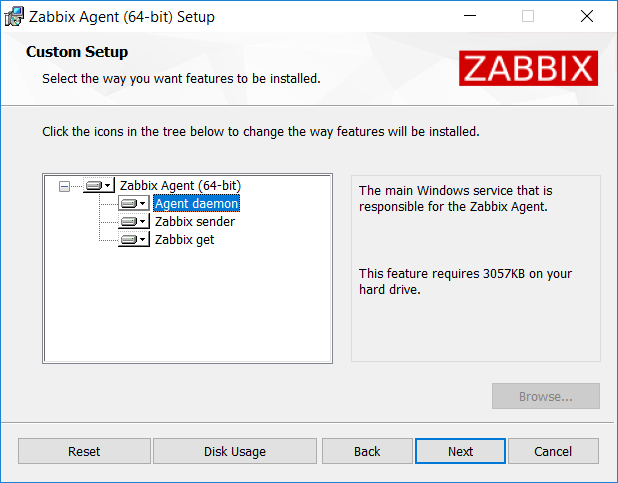Collapse the Zabbix Agent (64-bit) tree node

click(64, 186)
